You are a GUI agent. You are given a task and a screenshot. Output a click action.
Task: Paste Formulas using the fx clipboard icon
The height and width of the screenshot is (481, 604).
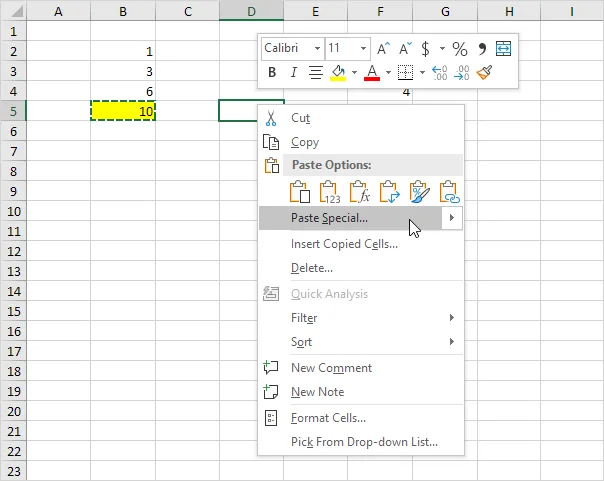pos(360,191)
